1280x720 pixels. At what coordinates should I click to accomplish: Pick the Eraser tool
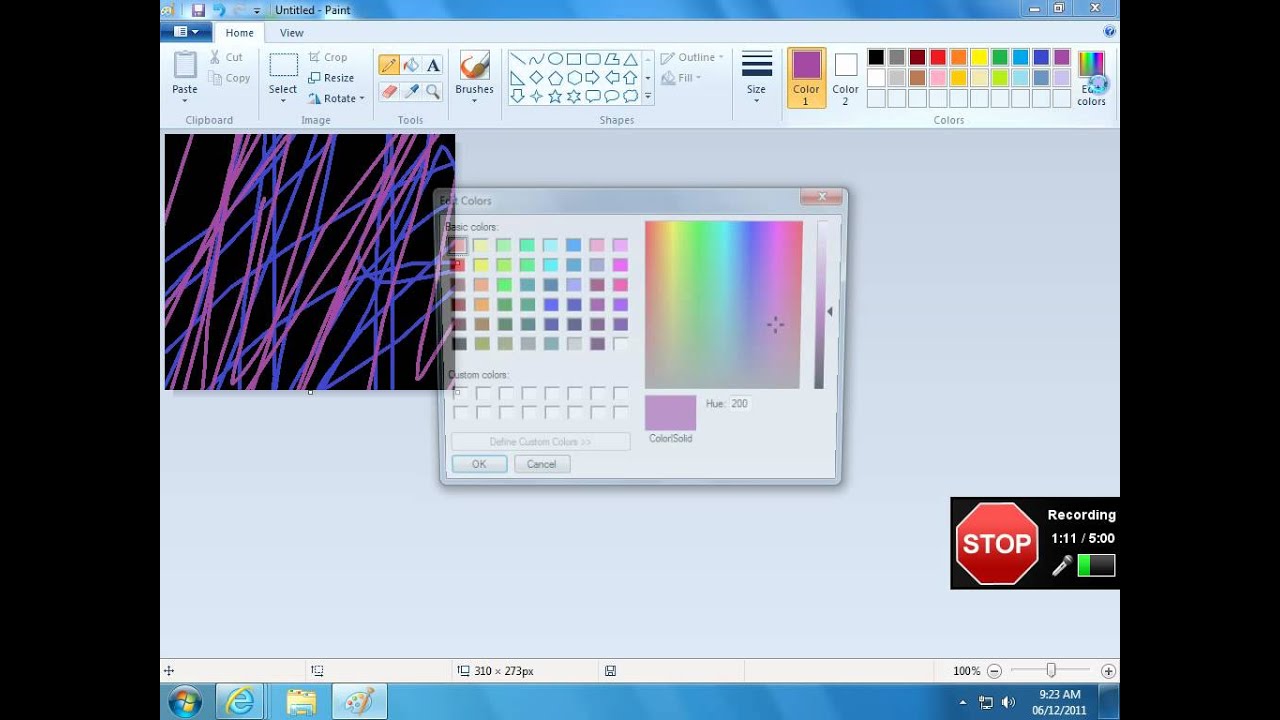coord(389,91)
